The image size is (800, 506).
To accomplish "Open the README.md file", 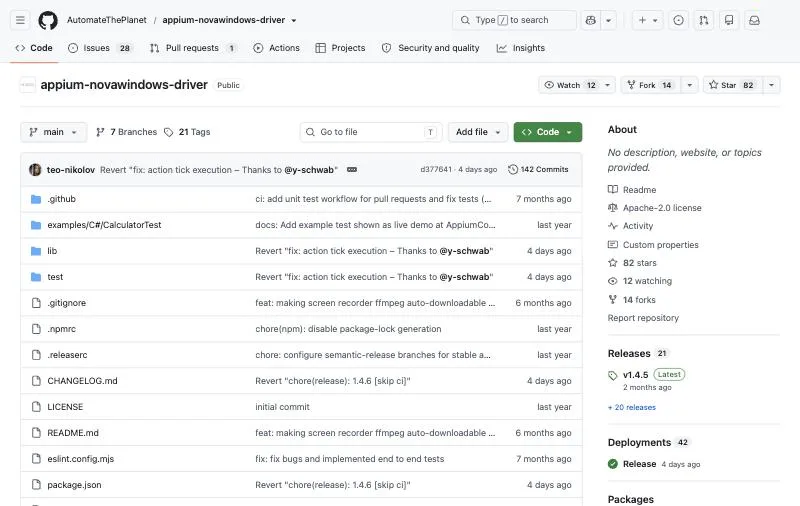I will 73,433.
